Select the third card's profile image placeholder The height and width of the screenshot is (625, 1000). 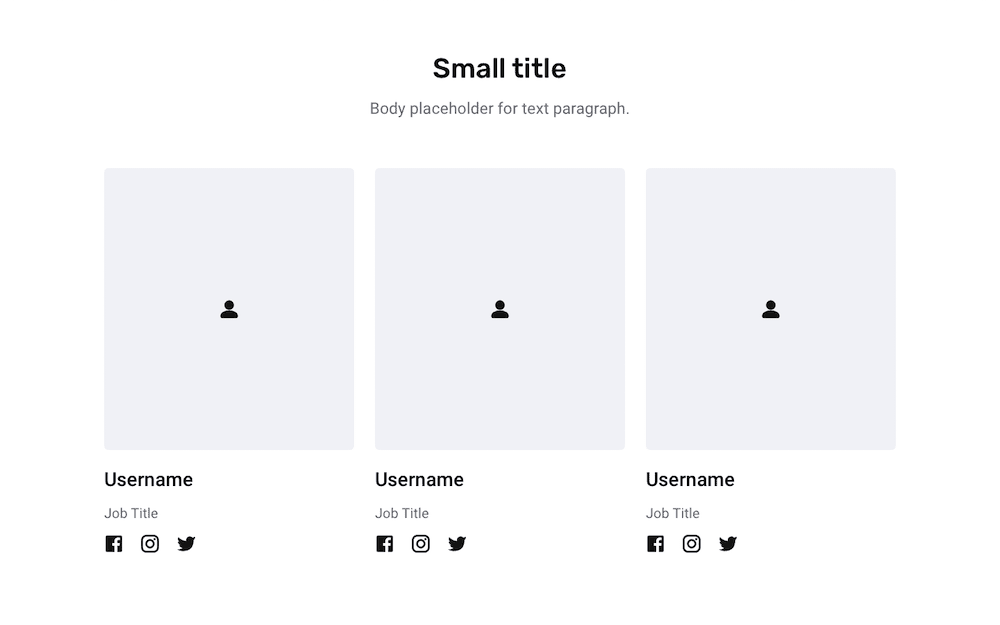click(771, 309)
